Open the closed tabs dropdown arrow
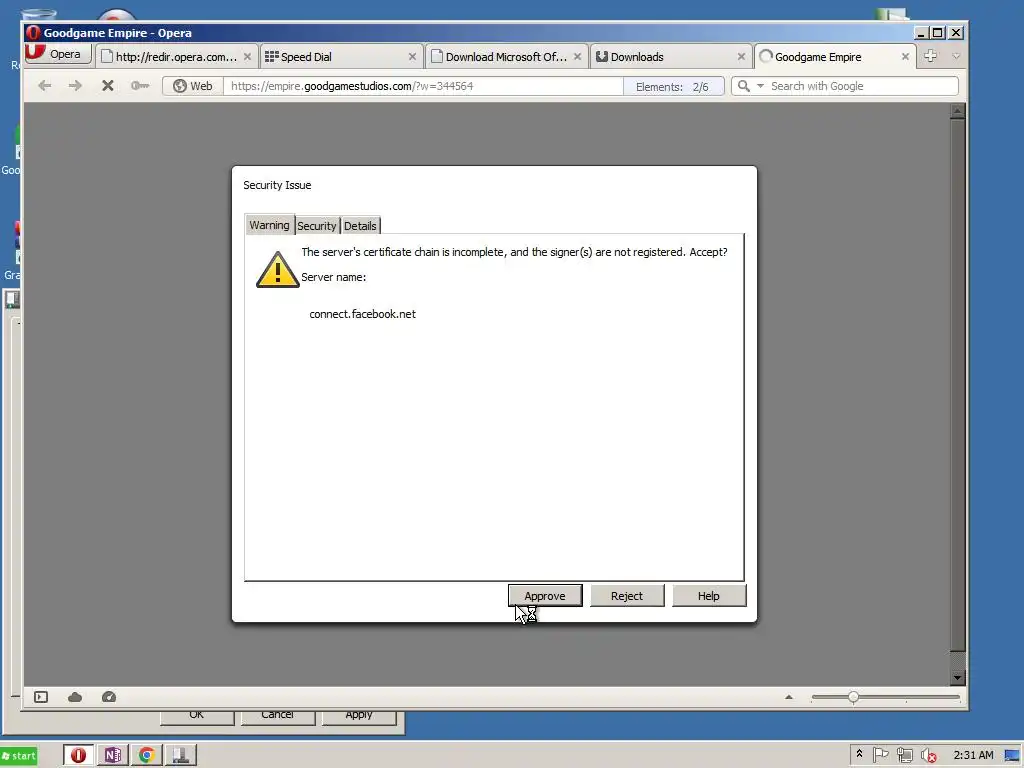This screenshot has height=768, width=1024. click(956, 56)
